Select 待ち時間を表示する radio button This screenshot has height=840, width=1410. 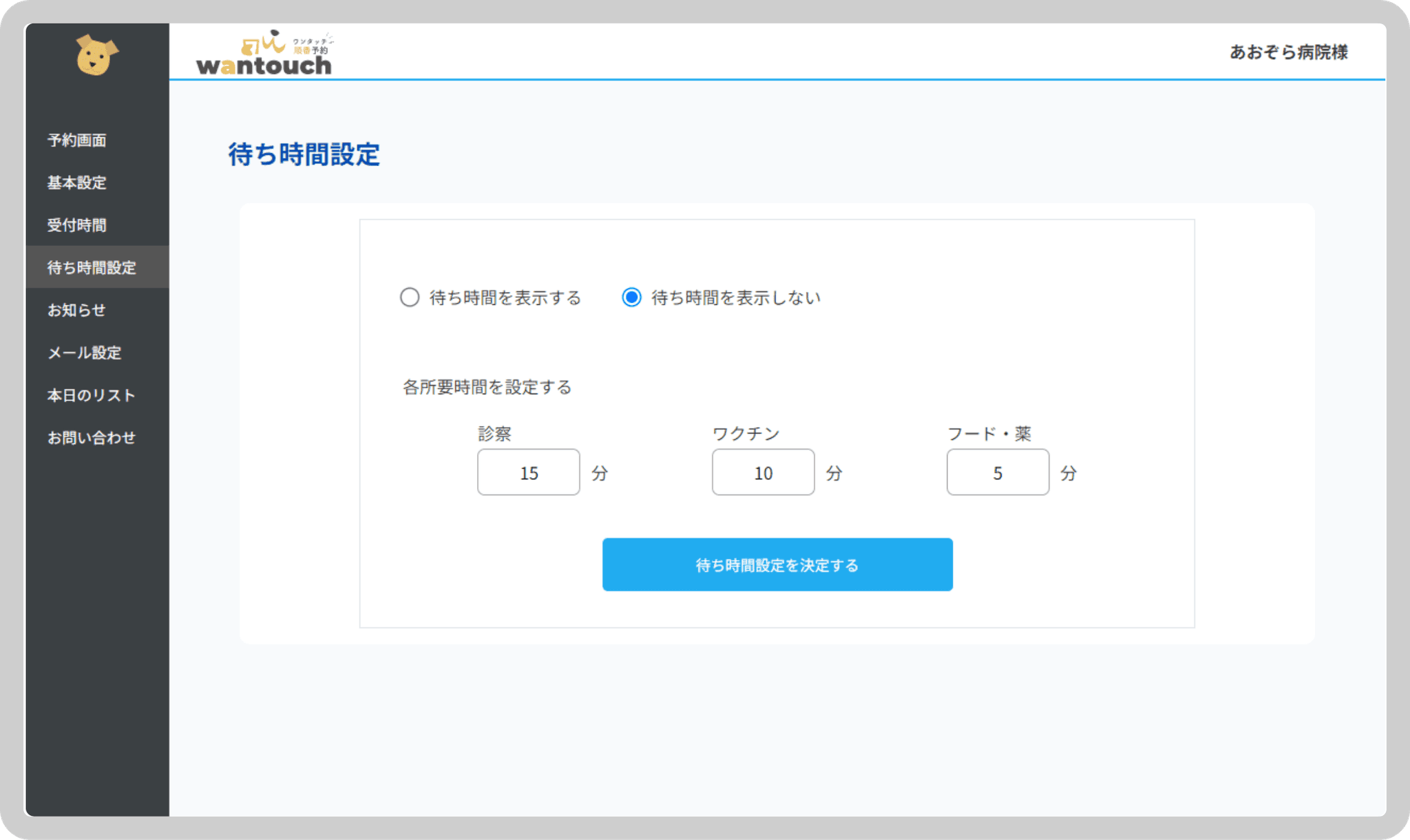(409, 297)
